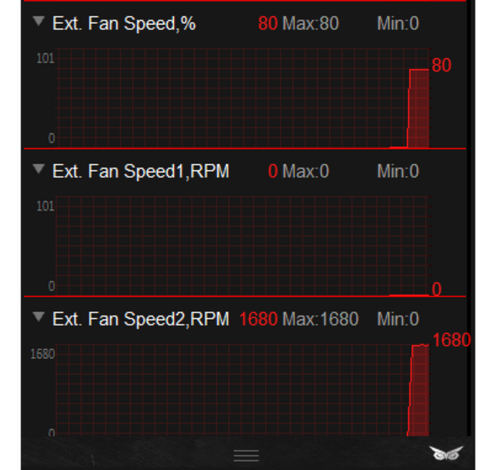Click the Ext. Fan Speed1,RPM label

pos(141,171)
